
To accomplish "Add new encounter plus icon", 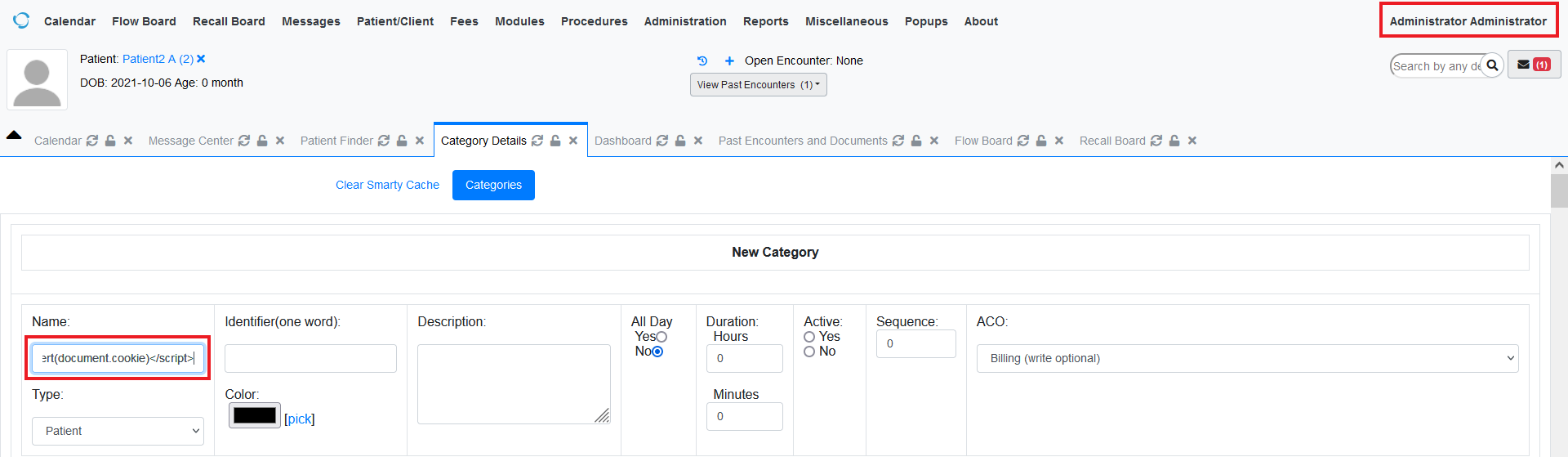I will point(729,60).
